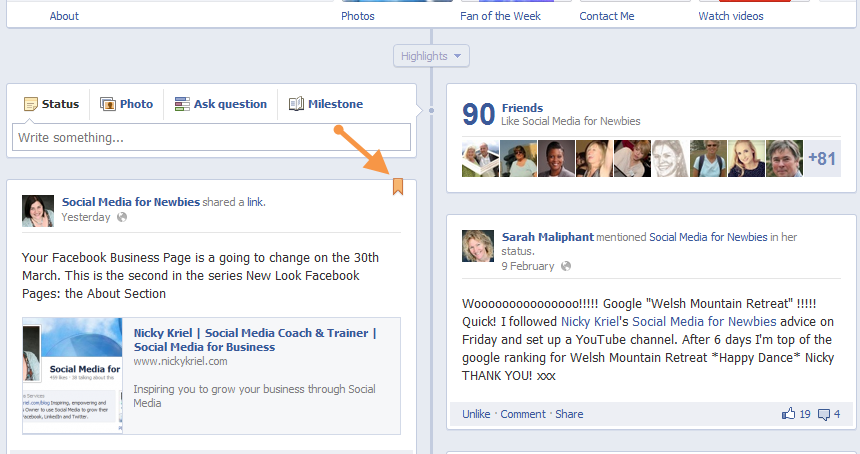The image size is (860, 454).
Task: Click the Social Media for Newbies profile picture
Action: pos(38,211)
